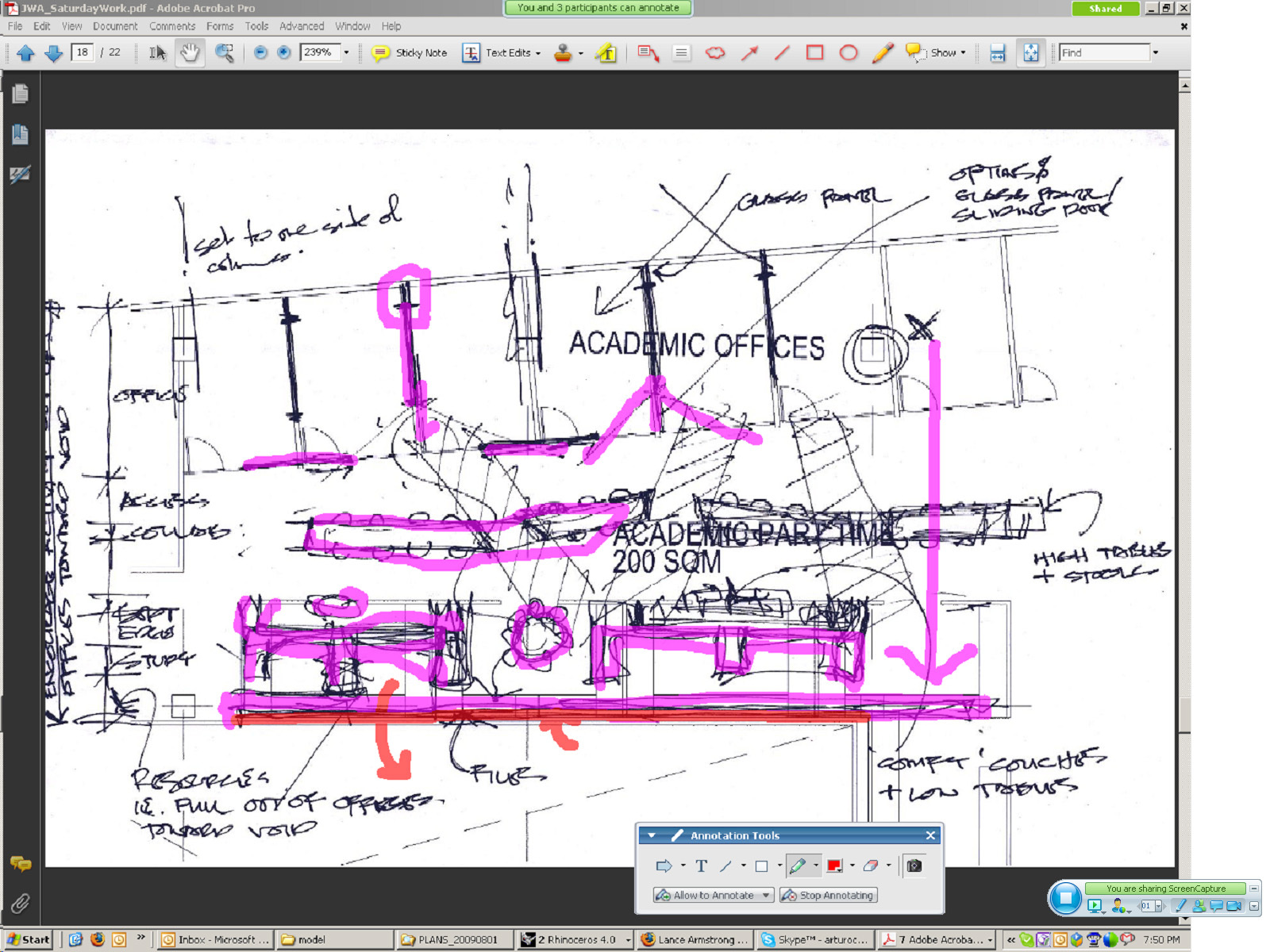1270x952 pixels.
Task: Activate the Hand tool
Action: coord(190,53)
